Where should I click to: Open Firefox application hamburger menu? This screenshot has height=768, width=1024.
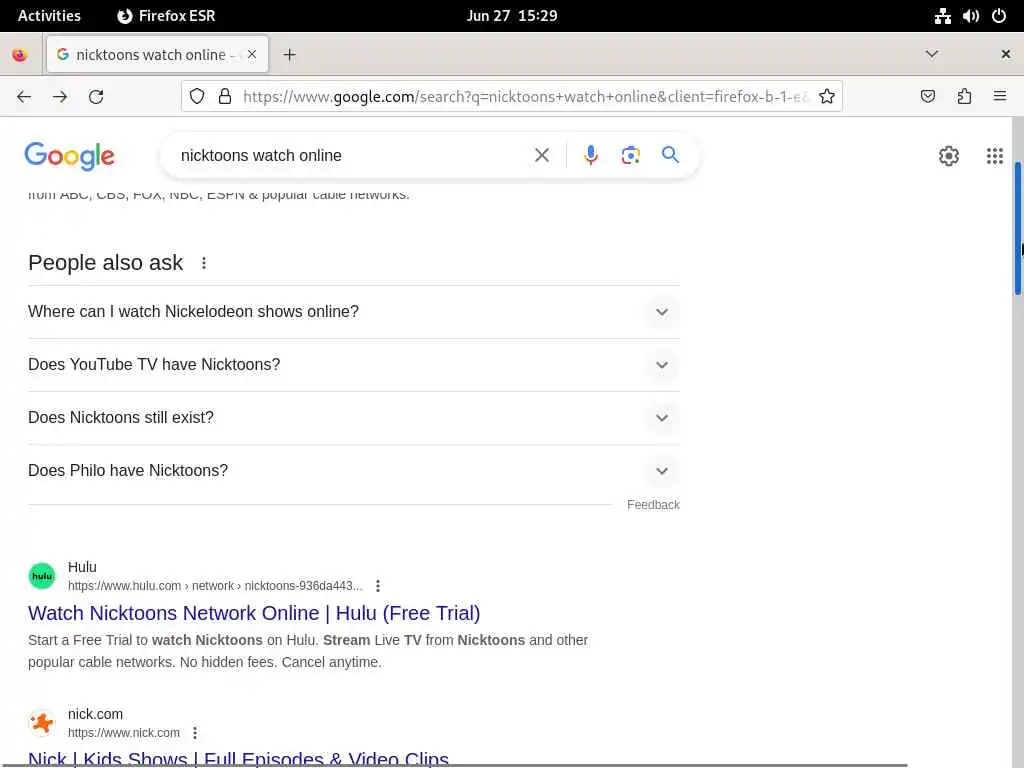999,97
